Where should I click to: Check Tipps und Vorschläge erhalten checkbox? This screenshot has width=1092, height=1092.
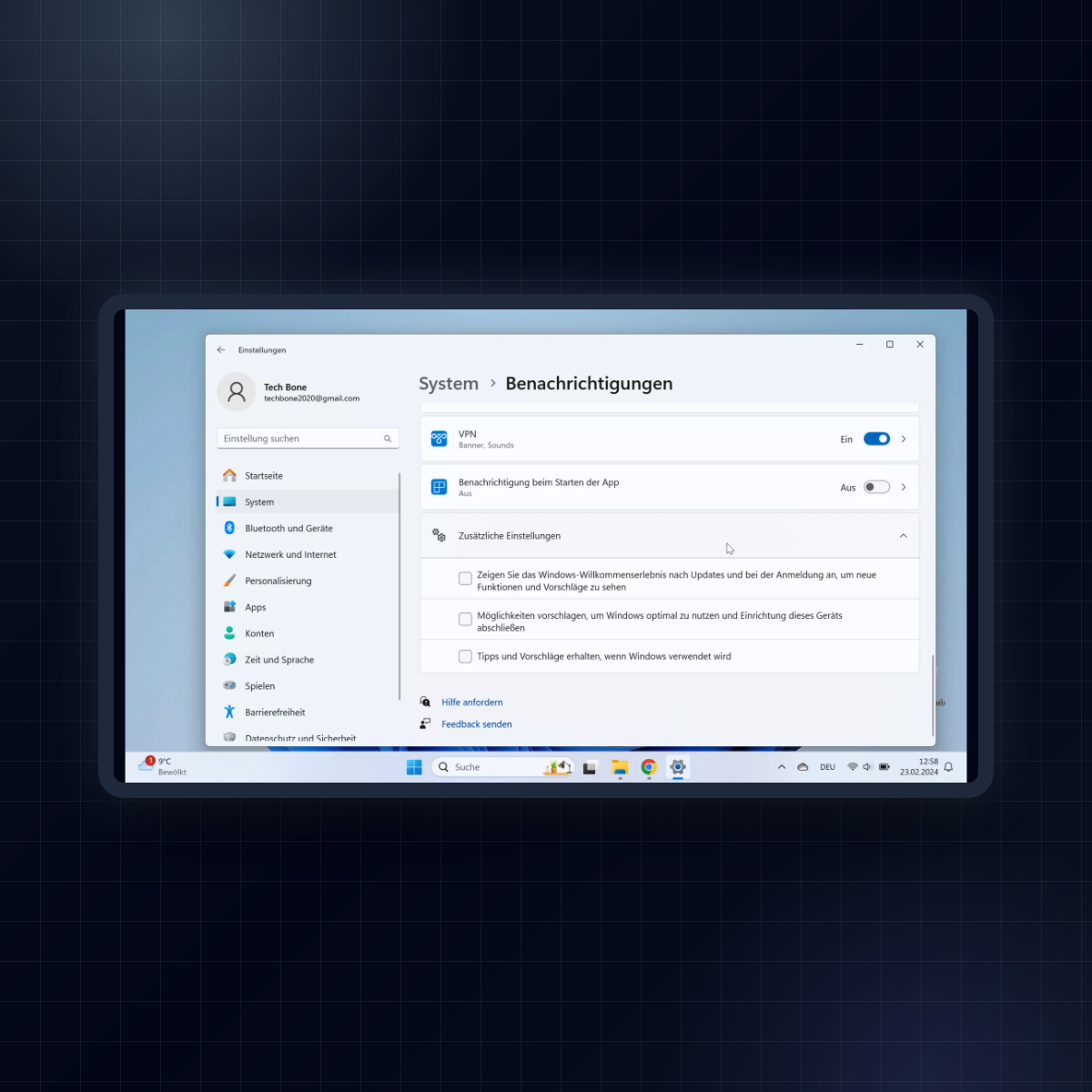pyautogui.click(x=465, y=657)
